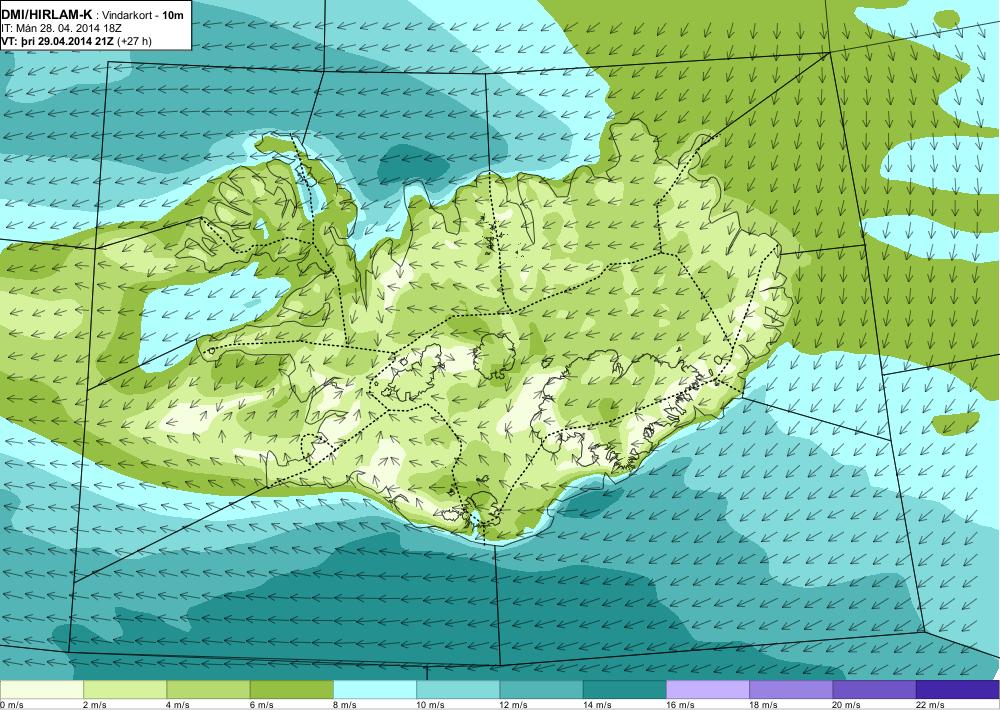Click the 10 m/s legend color swatch

(458, 690)
